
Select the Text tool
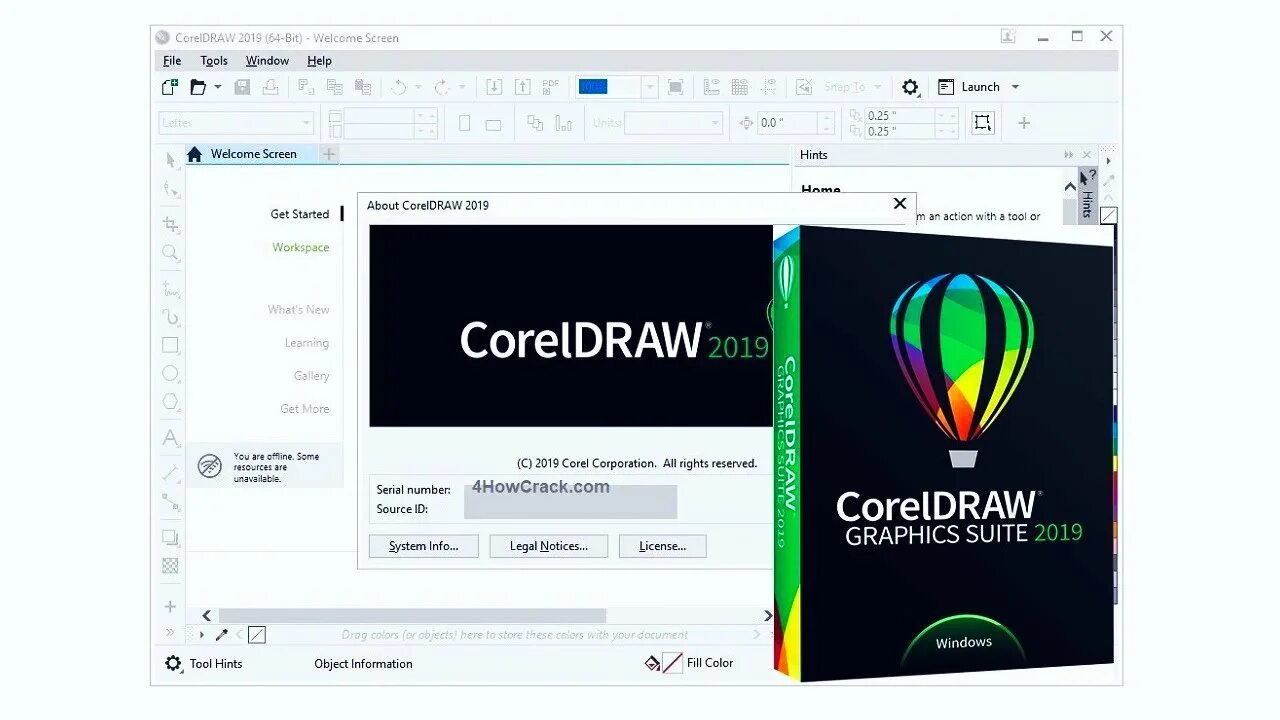coord(170,438)
